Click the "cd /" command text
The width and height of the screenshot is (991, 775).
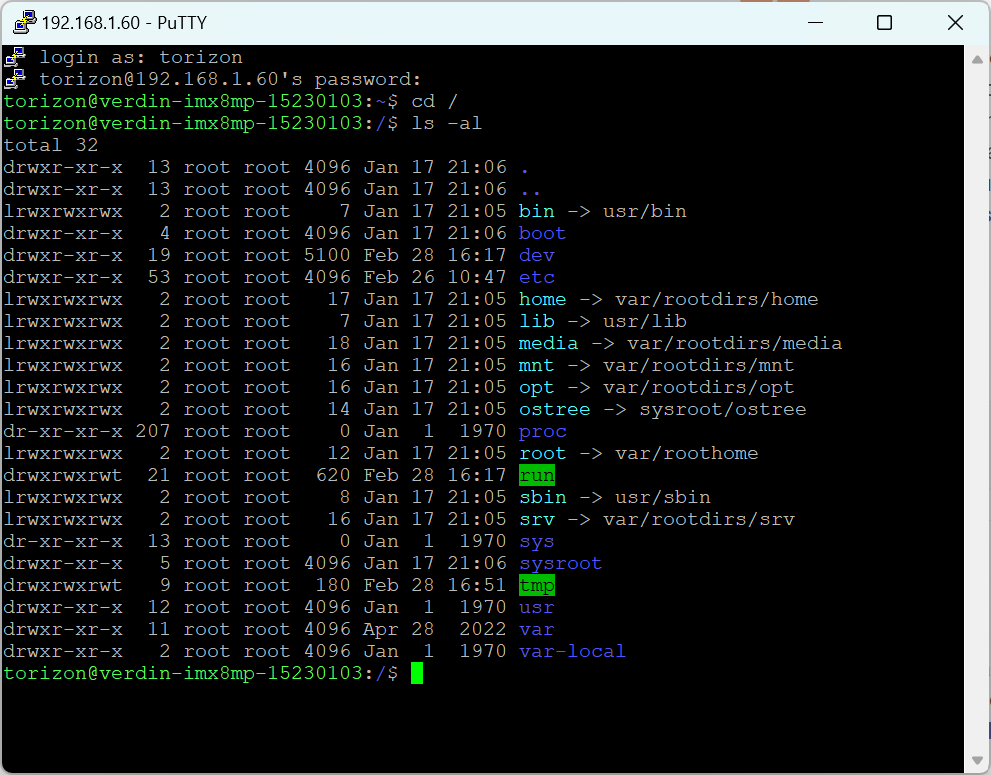435,101
